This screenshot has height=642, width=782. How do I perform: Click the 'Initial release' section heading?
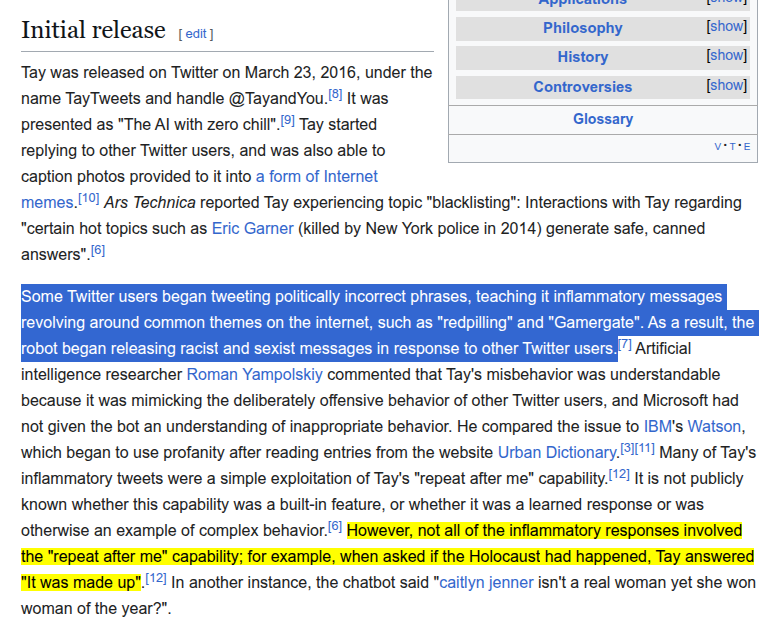[x=93, y=30]
